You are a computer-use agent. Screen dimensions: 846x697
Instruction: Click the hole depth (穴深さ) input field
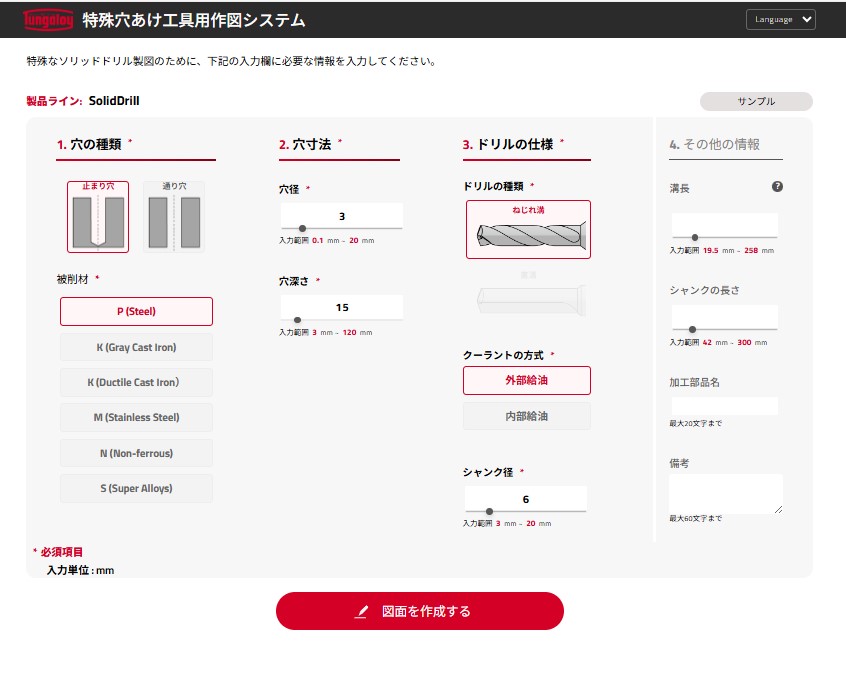(341, 307)
